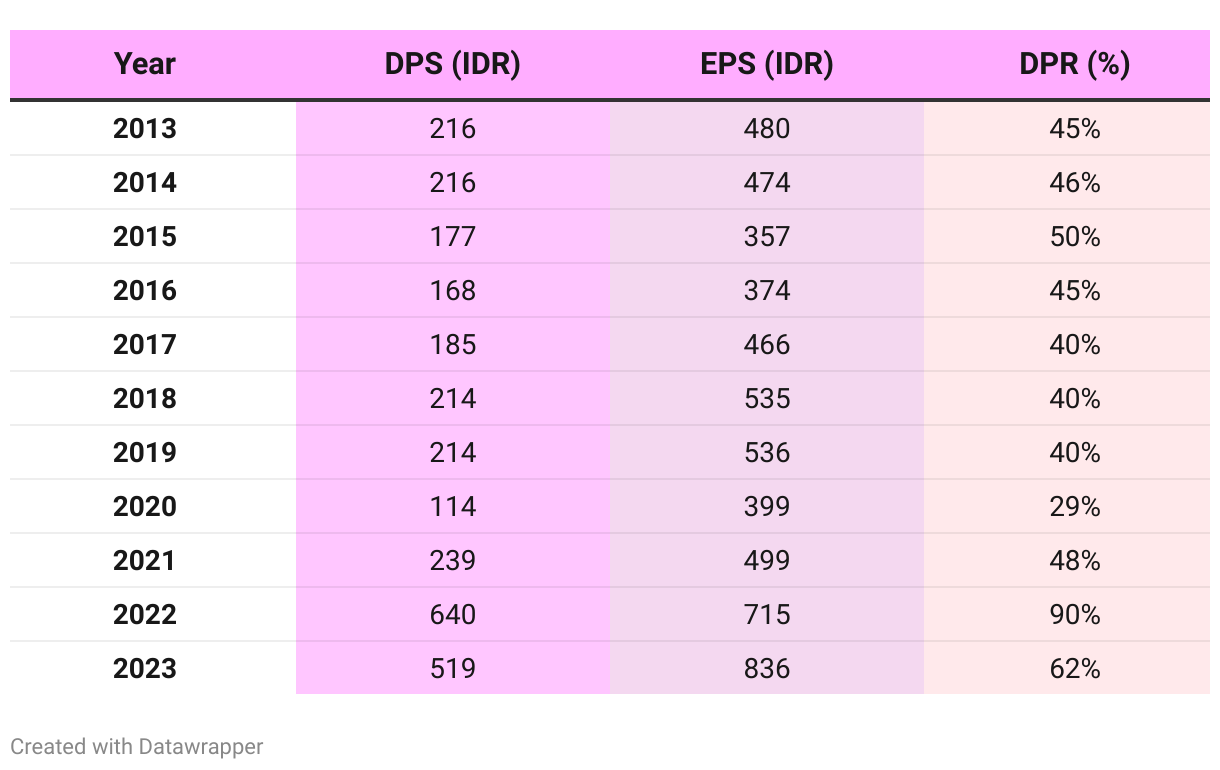Select the 2016 year row label
This screenshot has height=770, width=1220.
tap(145, 291)
